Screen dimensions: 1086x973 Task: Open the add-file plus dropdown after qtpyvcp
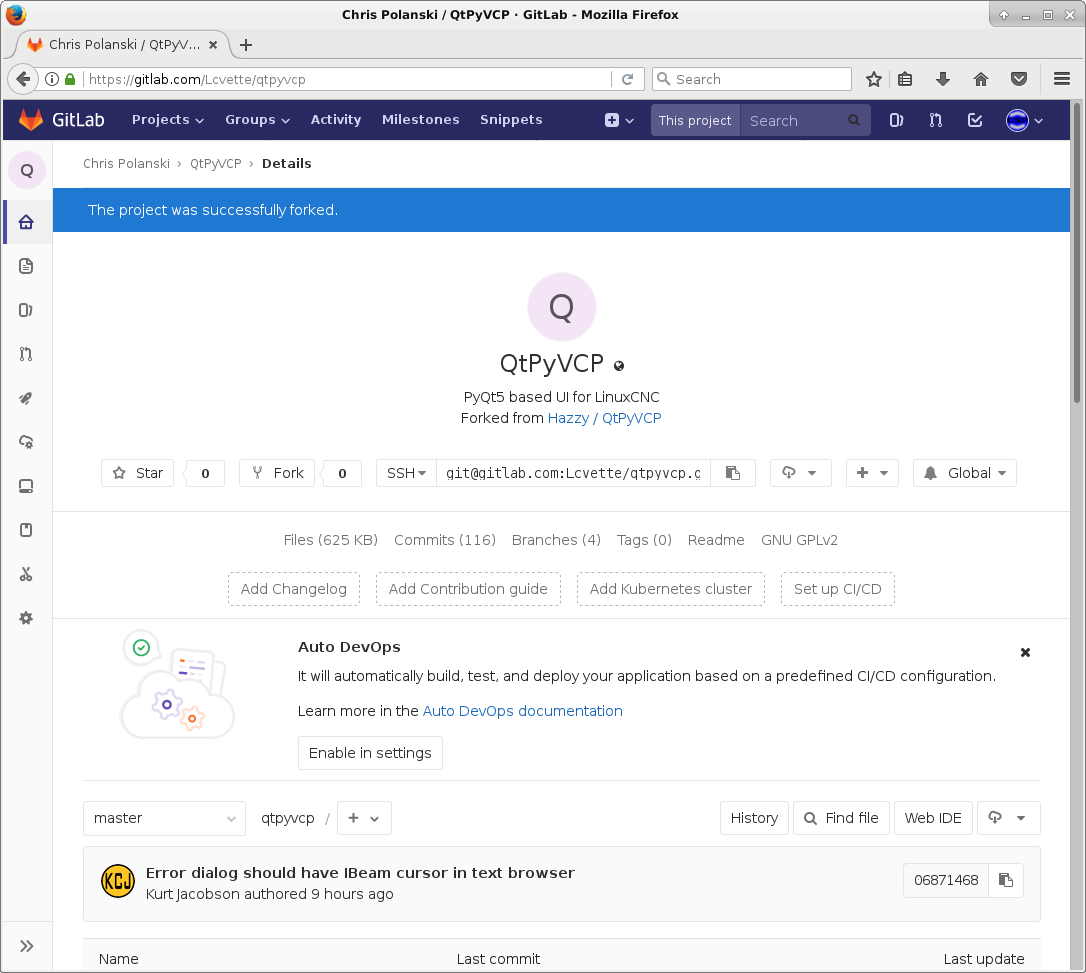click(364, 819)
